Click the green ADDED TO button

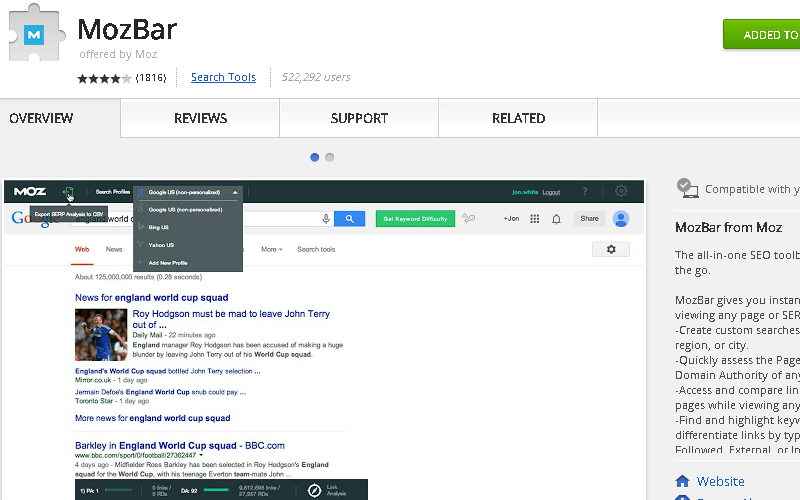[x=762, y=35]
